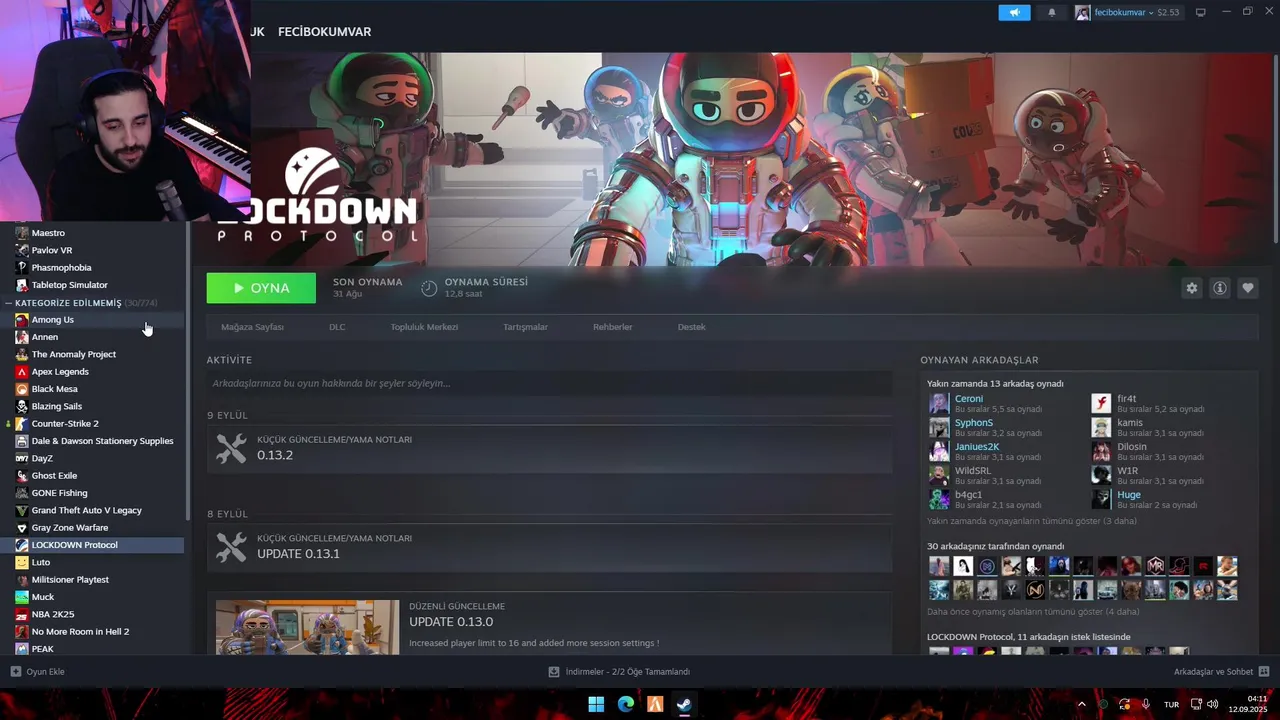Screen dimensions: 1280x720
Task: Open friend Janiues2K's profile
Action: tap(977, 446)
